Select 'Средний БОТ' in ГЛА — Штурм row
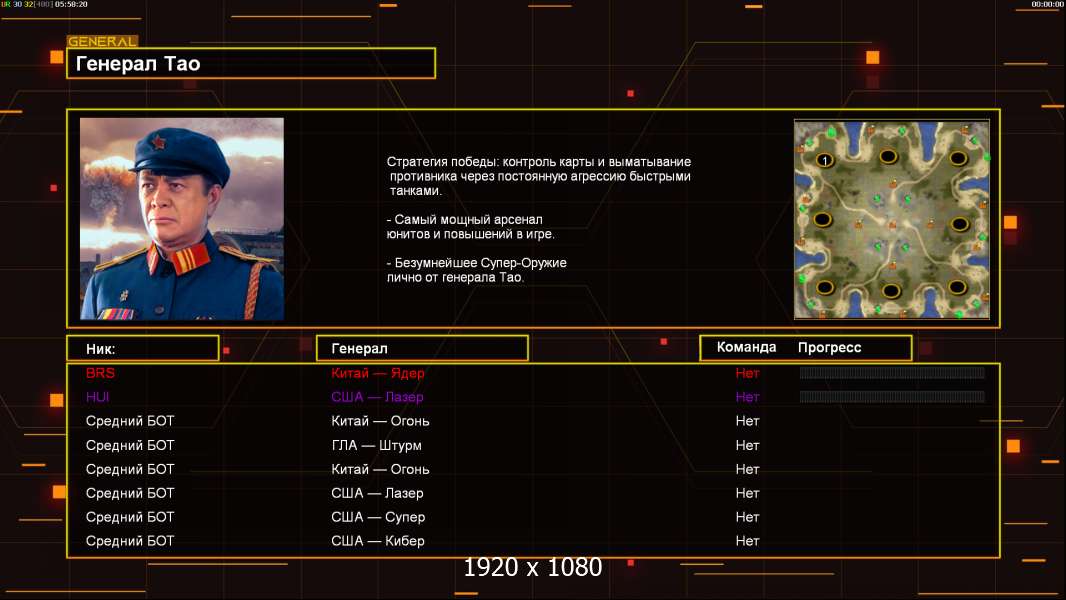 pyautogui.click(x=130, y=445)
